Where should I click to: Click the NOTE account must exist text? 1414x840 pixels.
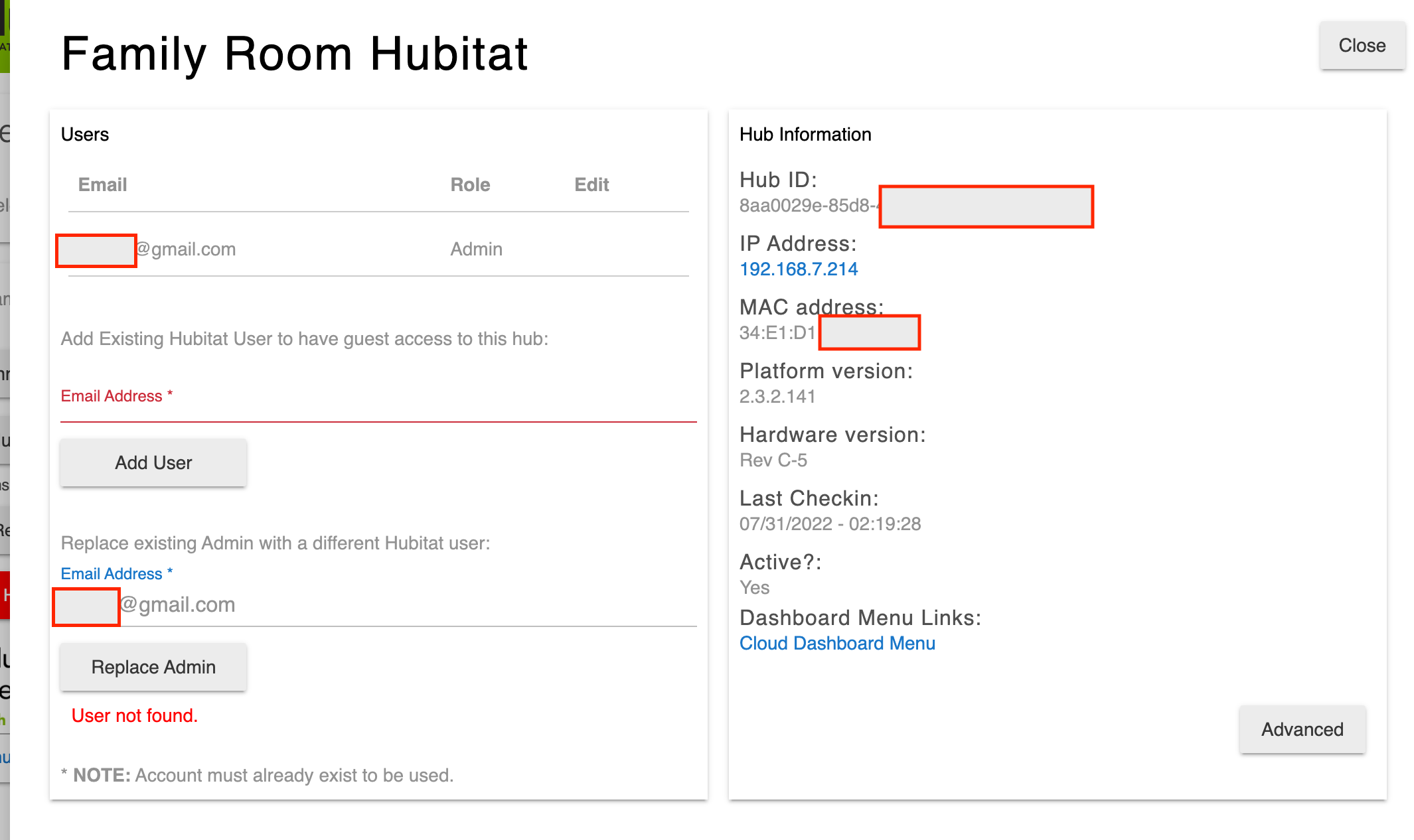click(257, 775)
